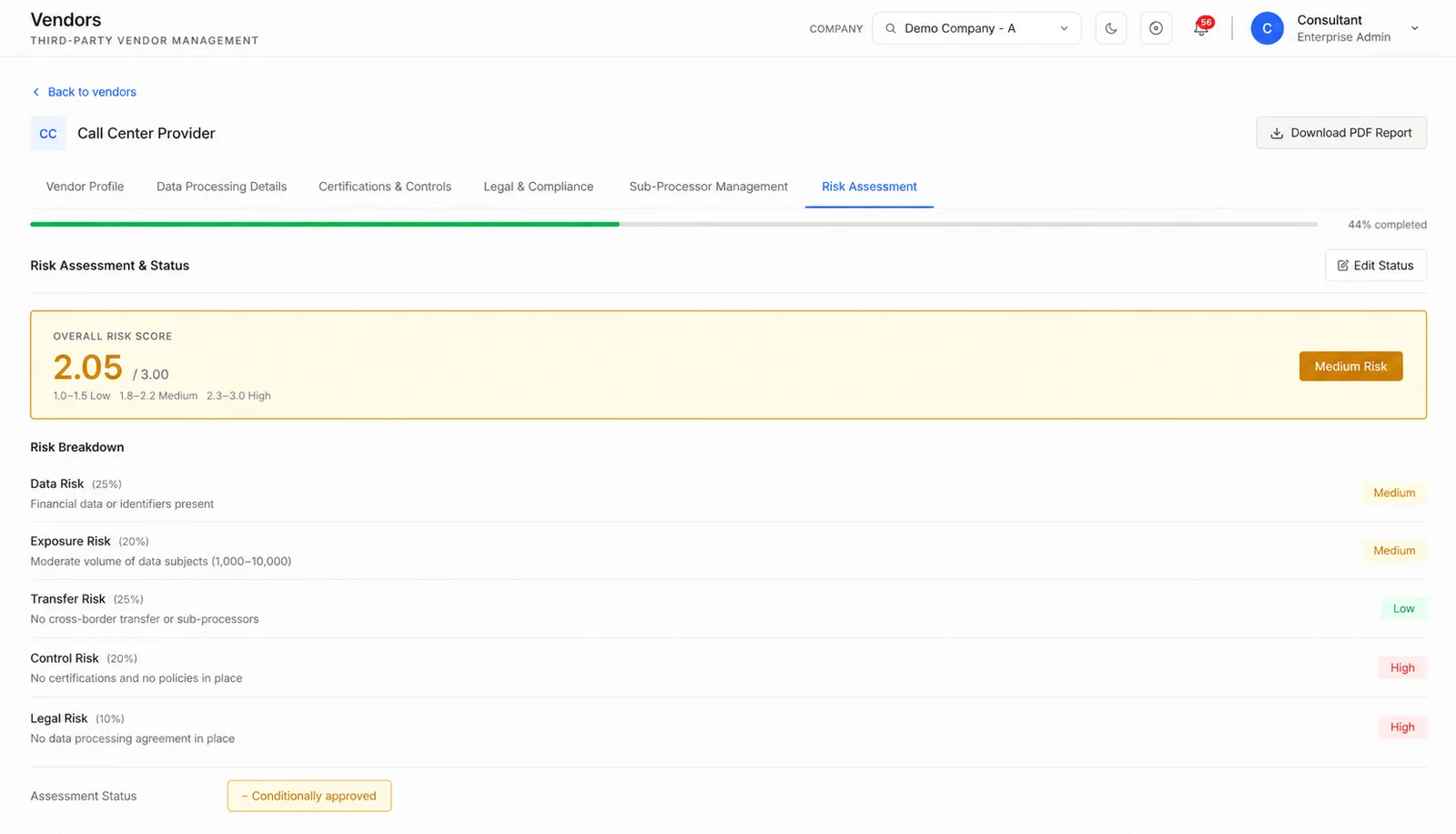
Task: Follow the Back to vendors link
Action: pos(92,92)
